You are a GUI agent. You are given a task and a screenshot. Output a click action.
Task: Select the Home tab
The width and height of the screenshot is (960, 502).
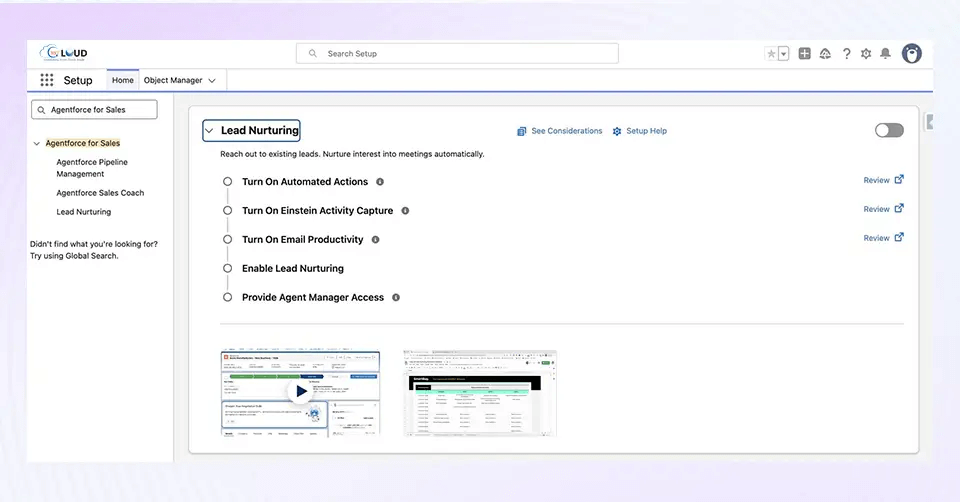(122, 80)
